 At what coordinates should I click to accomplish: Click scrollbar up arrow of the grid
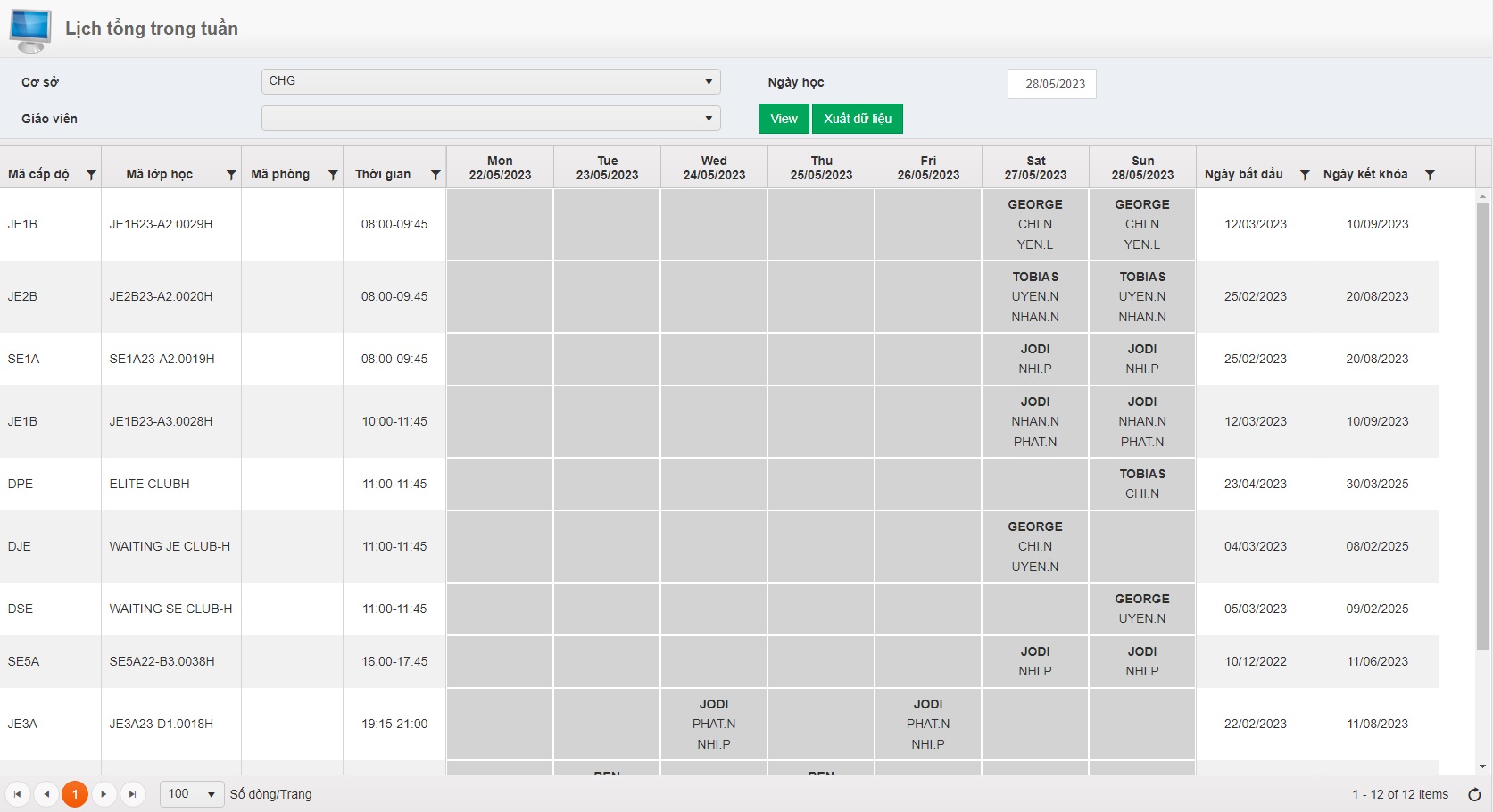pos(1482,195)
